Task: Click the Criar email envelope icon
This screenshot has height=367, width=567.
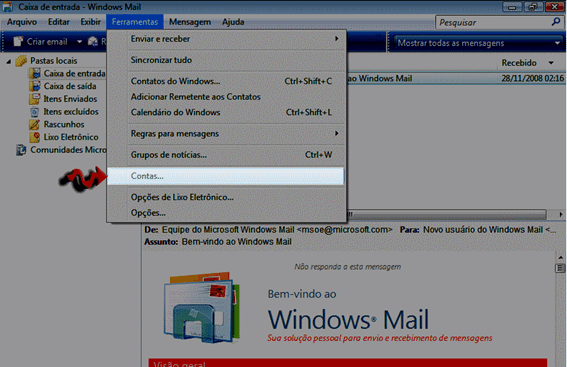Action: [x=18, y=42]
